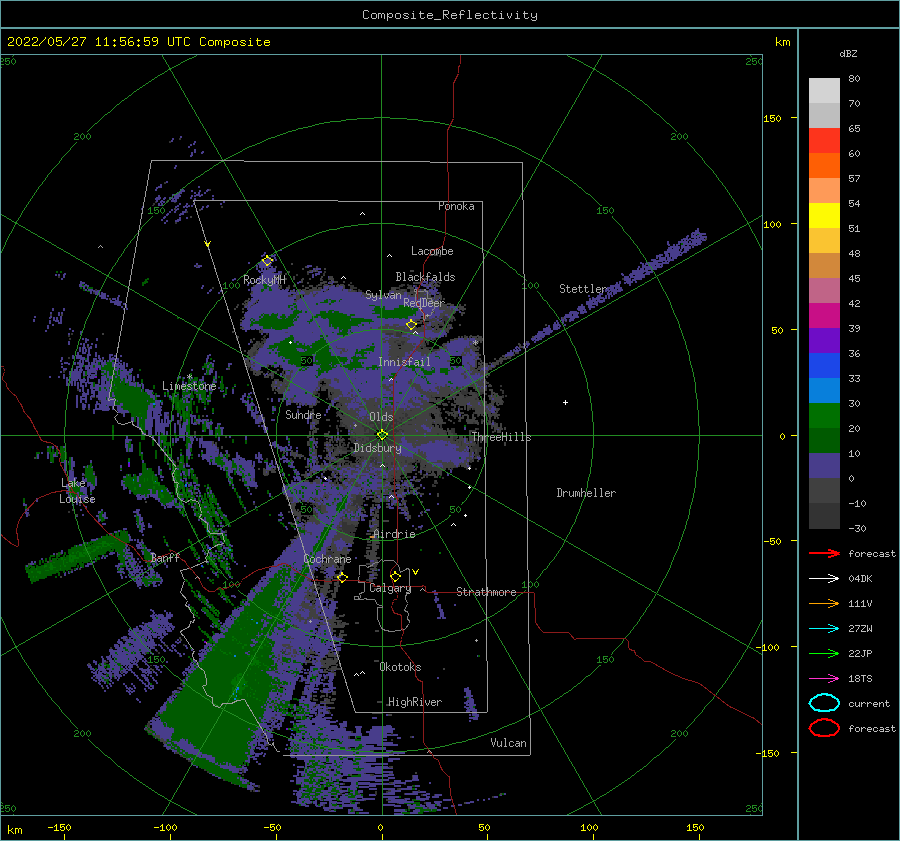
Task: Select the purple 36-39 dBZ swatch
Action: [824, 340]
